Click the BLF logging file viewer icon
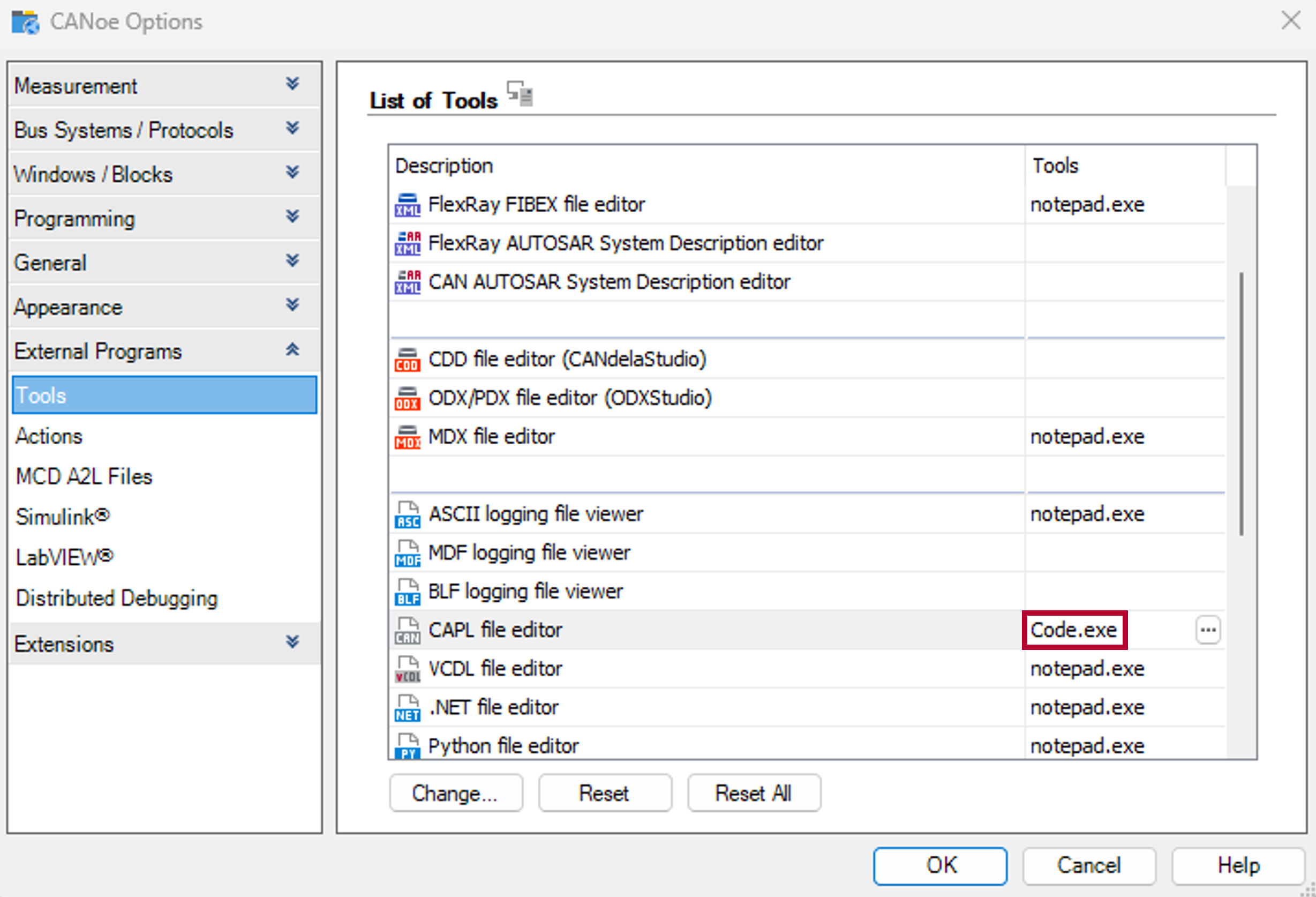 407,592
